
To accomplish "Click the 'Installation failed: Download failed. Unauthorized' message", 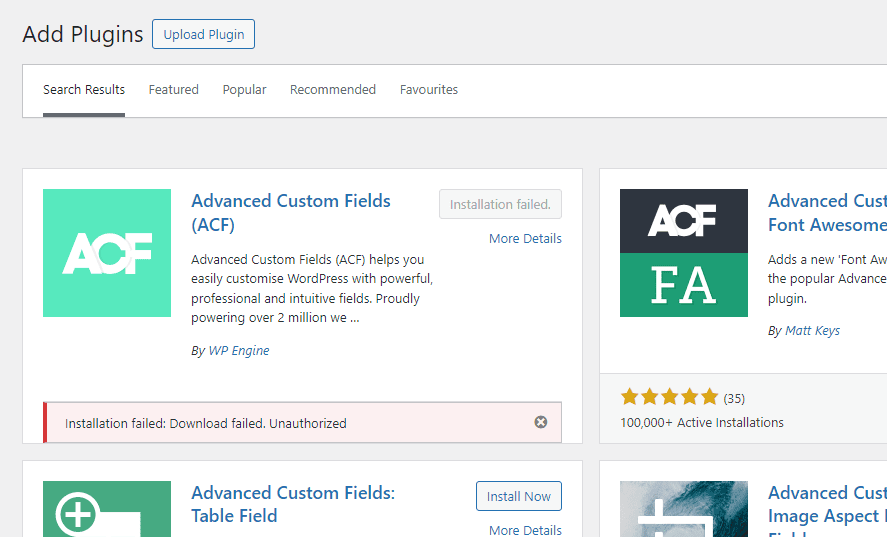I will pyautogui.click(x=205, y=423).
